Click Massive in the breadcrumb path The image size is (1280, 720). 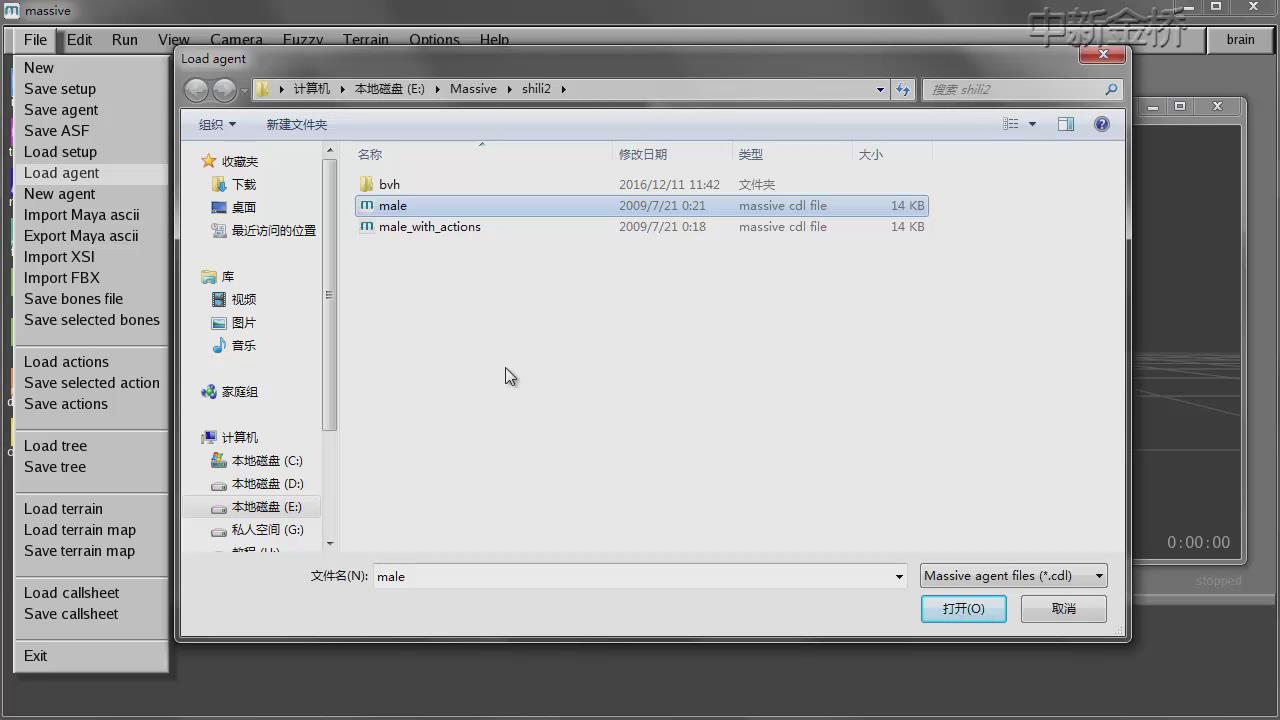point(473,89)
